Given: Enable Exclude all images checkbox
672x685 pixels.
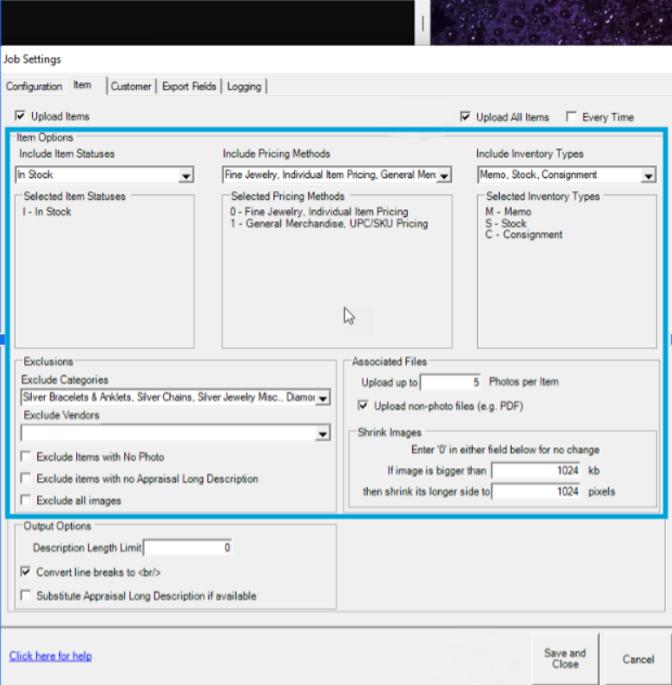Looking at the screenshot, I should [x=26, y=500].
